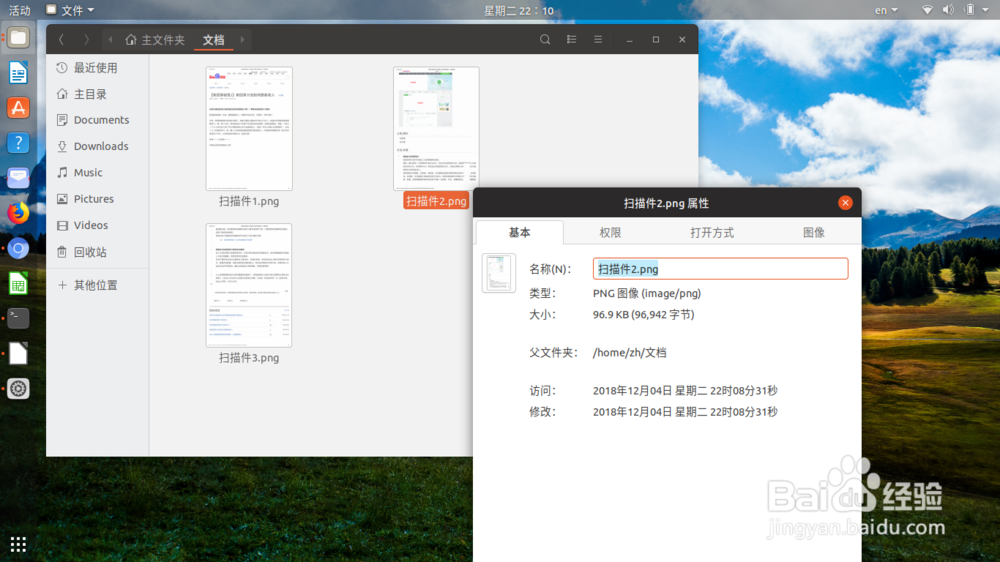Open Videos in the sidebar
This screenshot has height=562, width=1000.
(x=98, y=225)
